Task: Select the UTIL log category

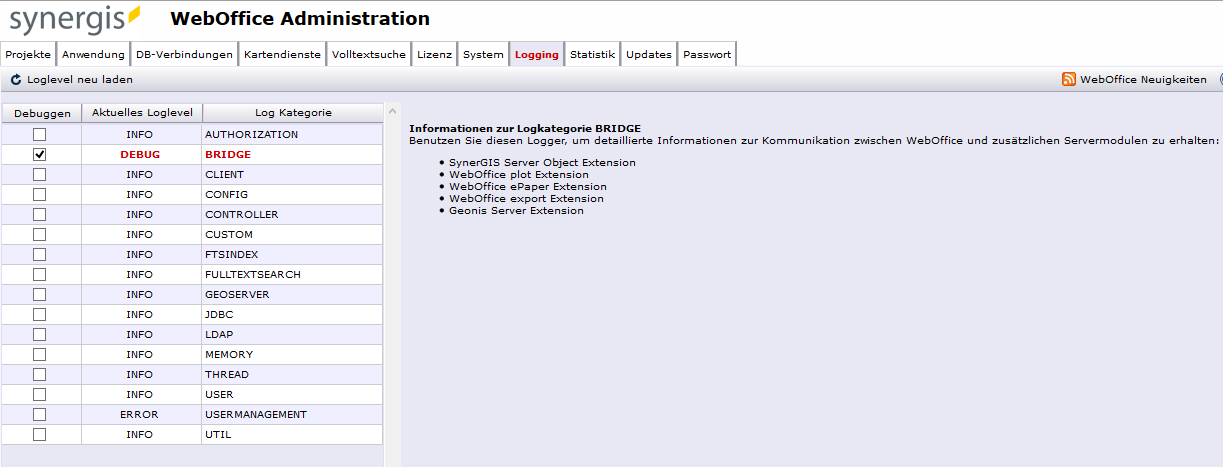Action: click(x=218, y=434)
